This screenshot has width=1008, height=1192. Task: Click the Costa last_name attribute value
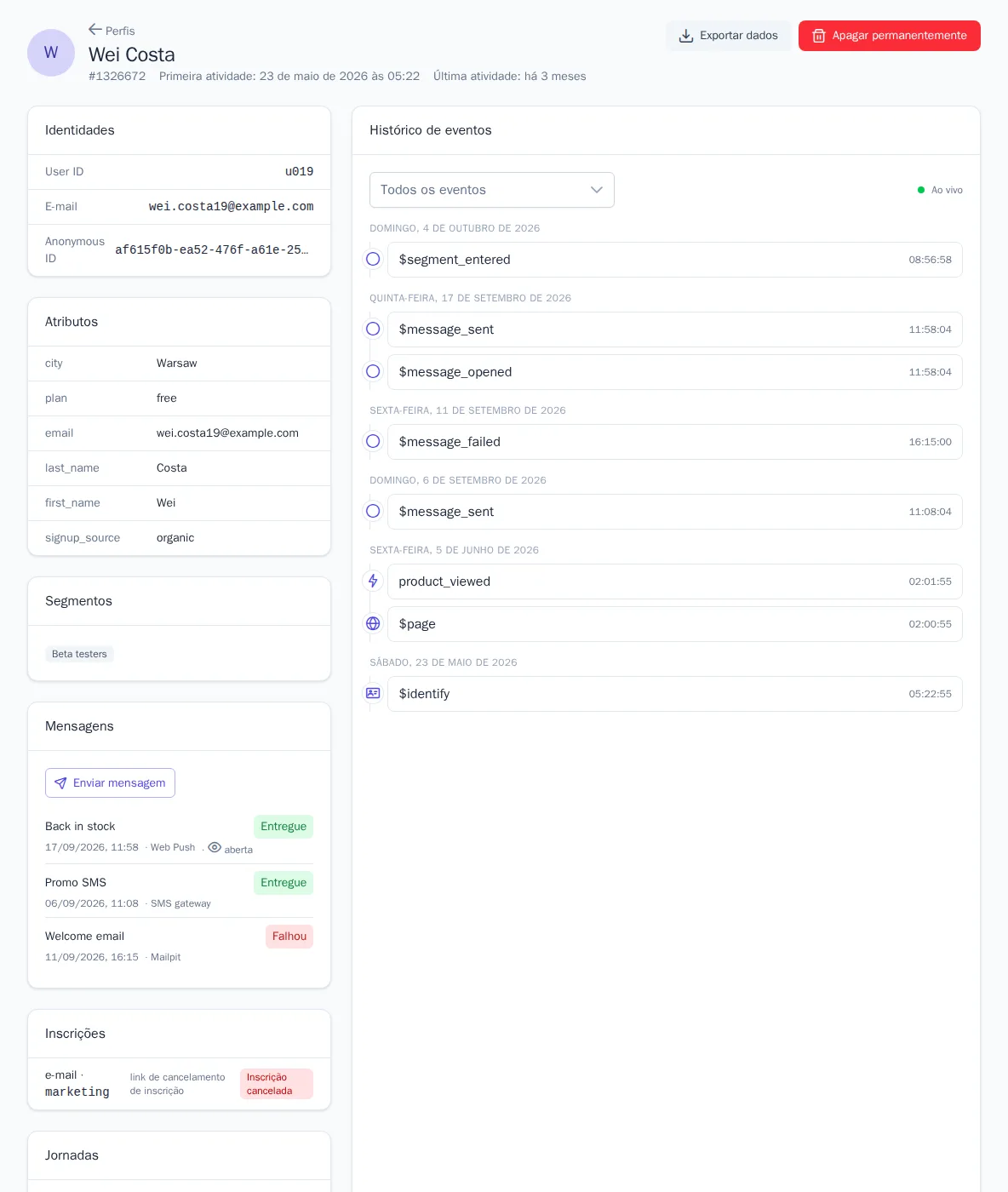click(172, 468)
